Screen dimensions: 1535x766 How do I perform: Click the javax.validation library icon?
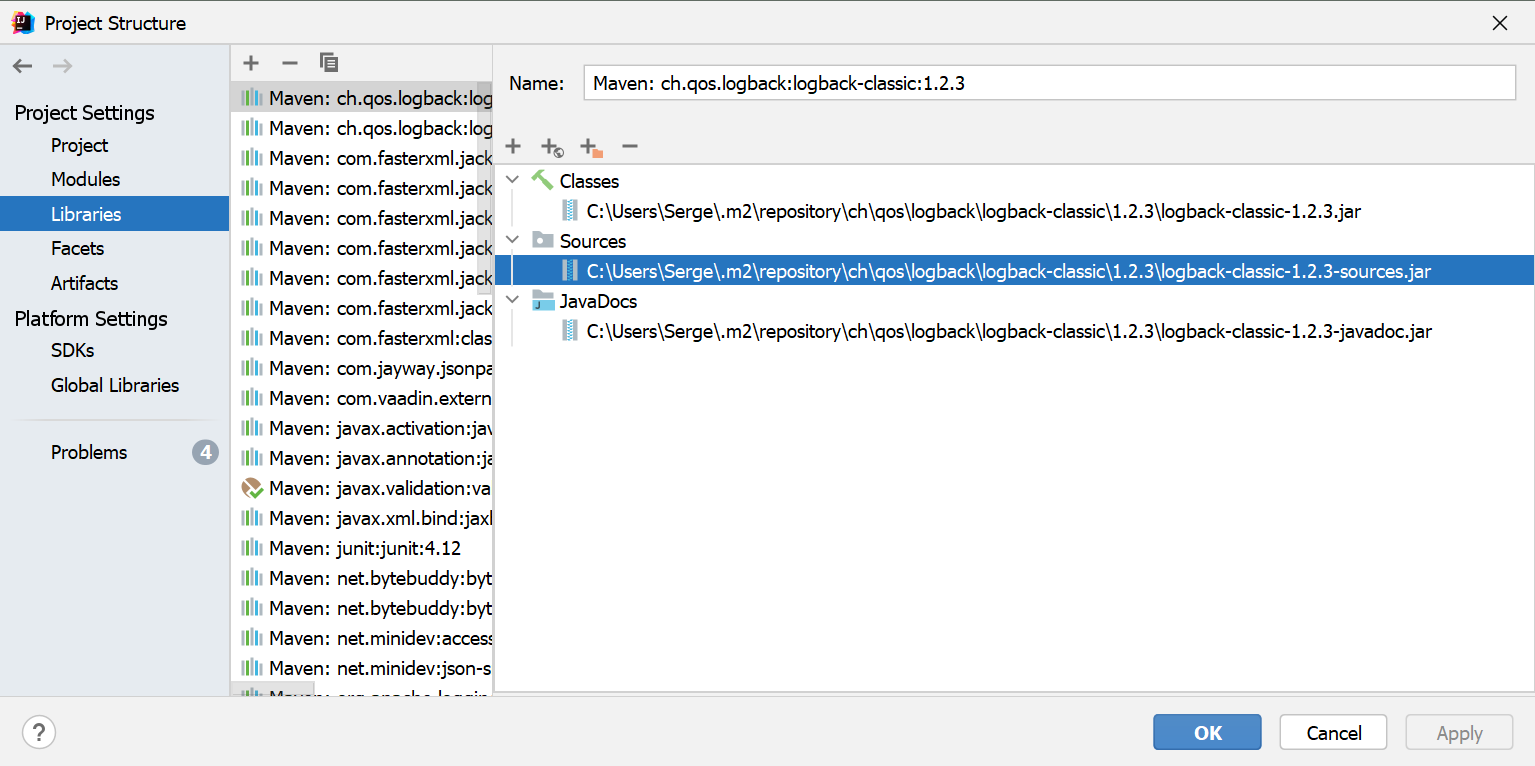click(x=252, y=488)
